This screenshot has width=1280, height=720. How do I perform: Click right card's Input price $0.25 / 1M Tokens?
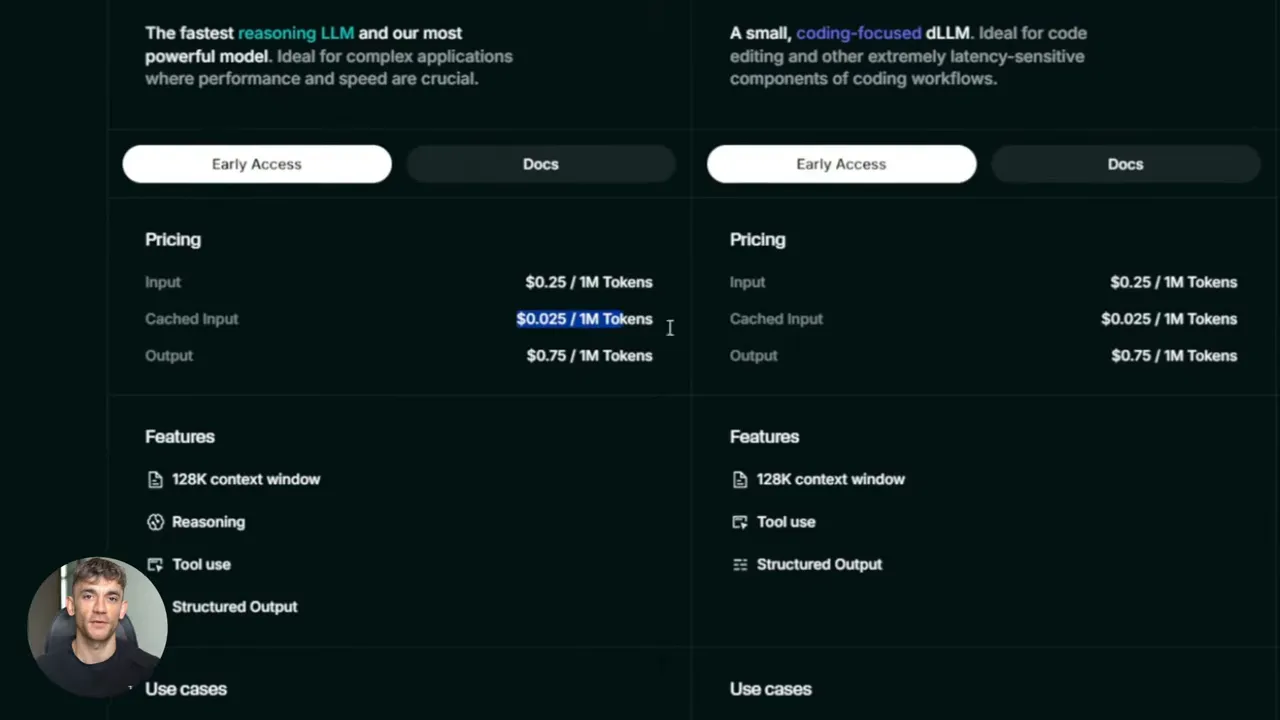[1174, 282]
